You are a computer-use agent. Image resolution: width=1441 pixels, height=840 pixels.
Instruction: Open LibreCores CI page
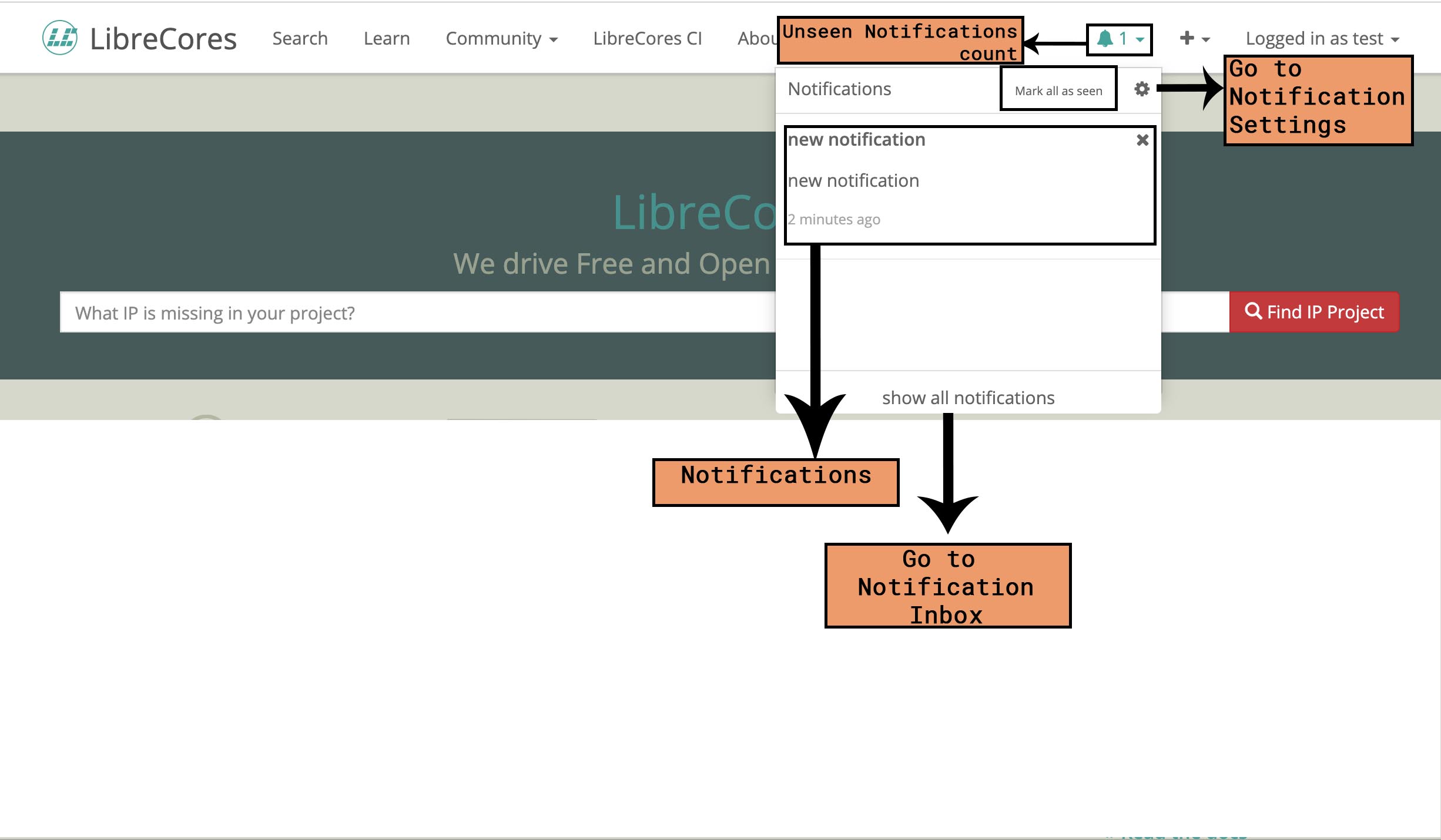point(647,39)
